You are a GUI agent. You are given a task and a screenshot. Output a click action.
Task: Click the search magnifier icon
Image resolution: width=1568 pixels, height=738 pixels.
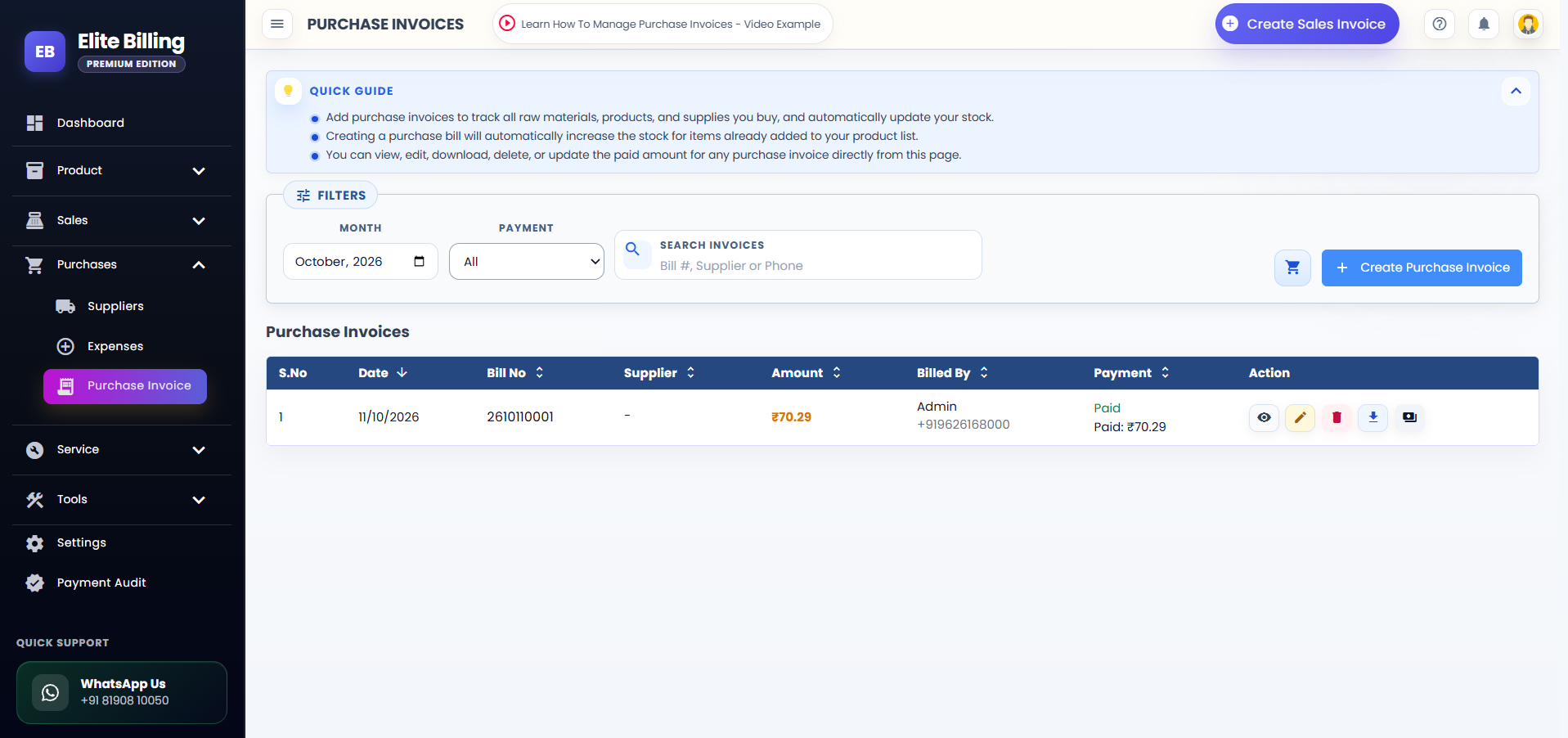click(x=632, y=249)
